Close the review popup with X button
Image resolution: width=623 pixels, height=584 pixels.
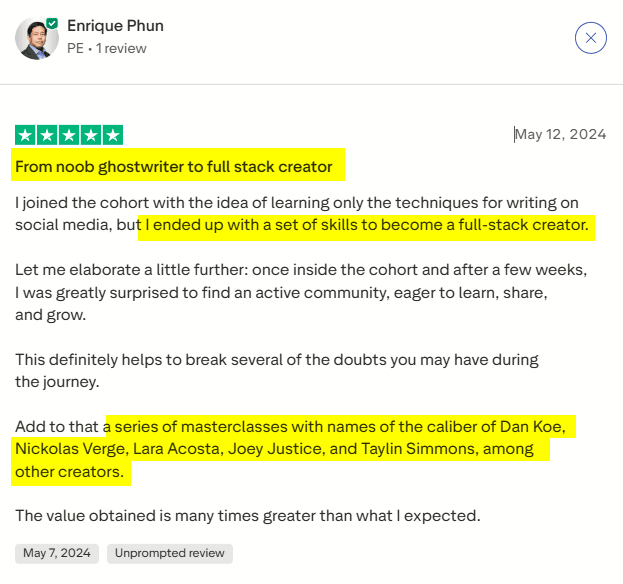[x=590, y=38]
